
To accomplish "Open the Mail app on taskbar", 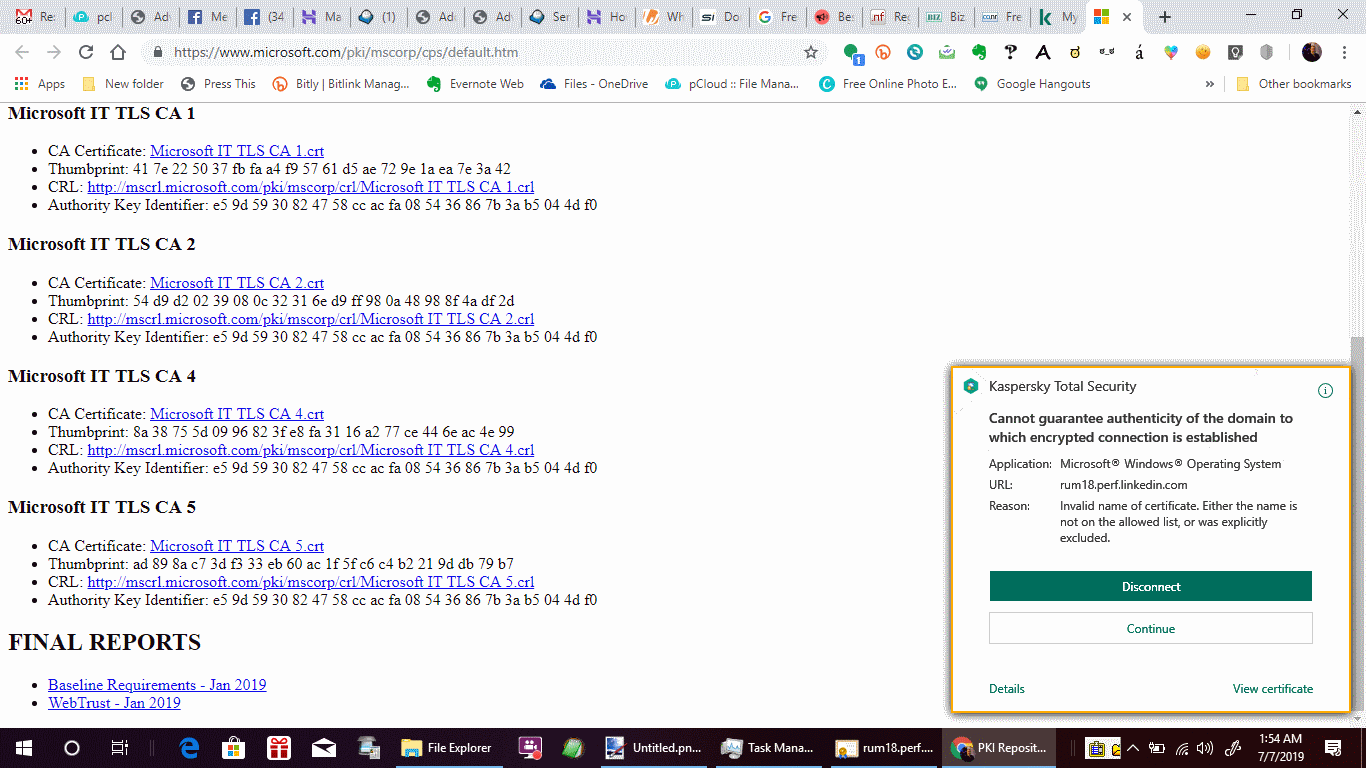I will point(324,748).
